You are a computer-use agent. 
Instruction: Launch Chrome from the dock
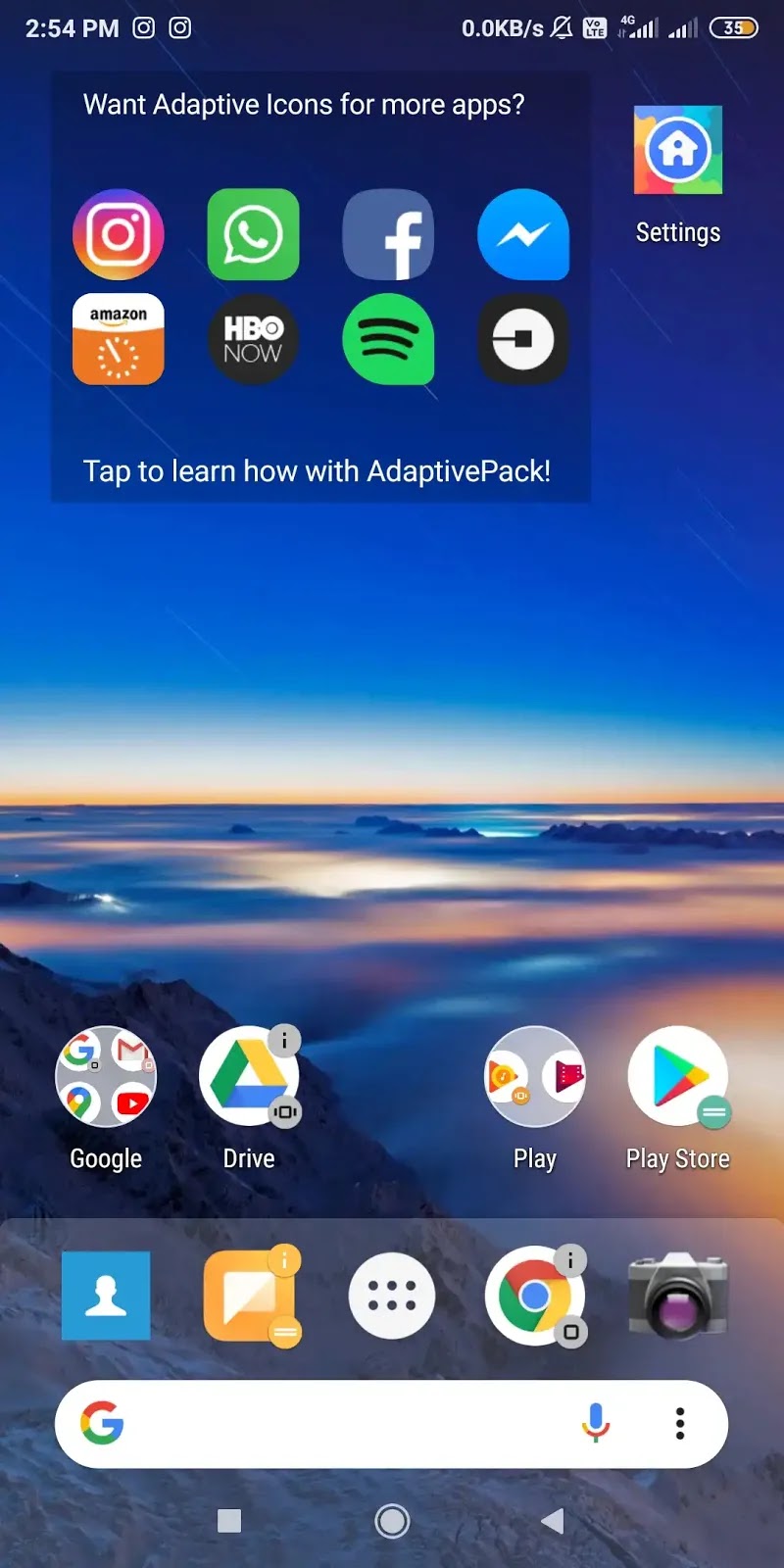pos(535,1296)
